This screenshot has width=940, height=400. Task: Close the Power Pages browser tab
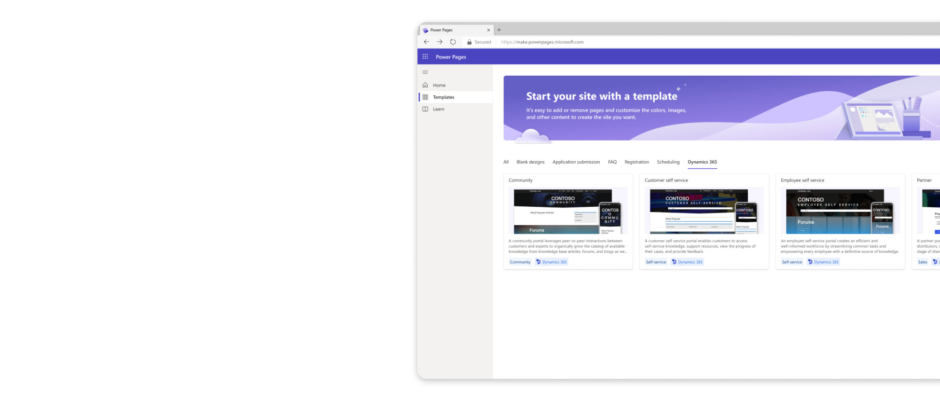point(489,30)
